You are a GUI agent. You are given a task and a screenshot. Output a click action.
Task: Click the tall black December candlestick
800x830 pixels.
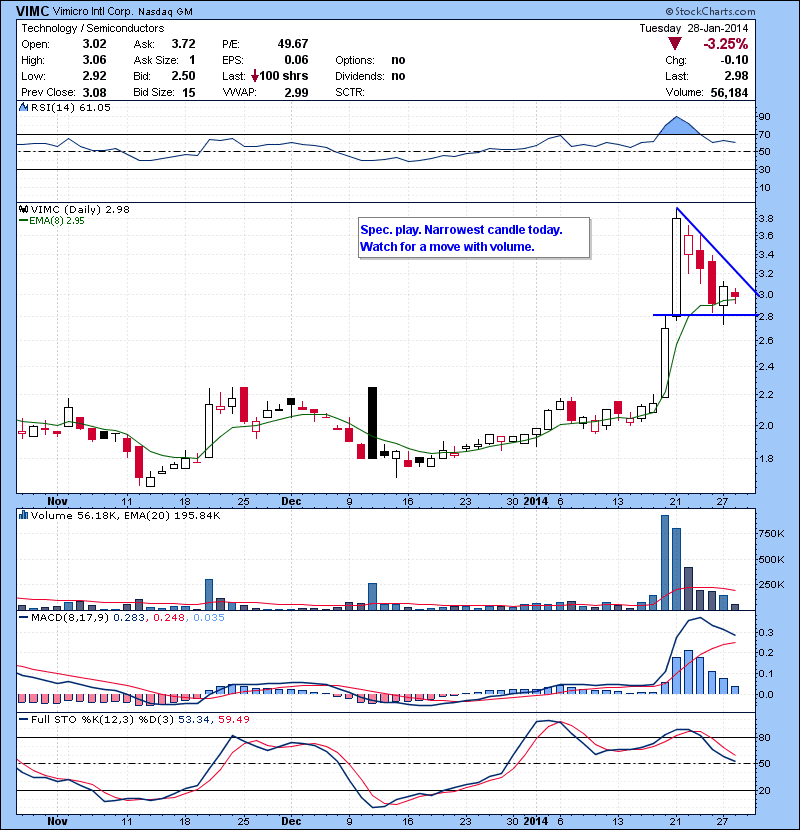[x=372, y=423]
